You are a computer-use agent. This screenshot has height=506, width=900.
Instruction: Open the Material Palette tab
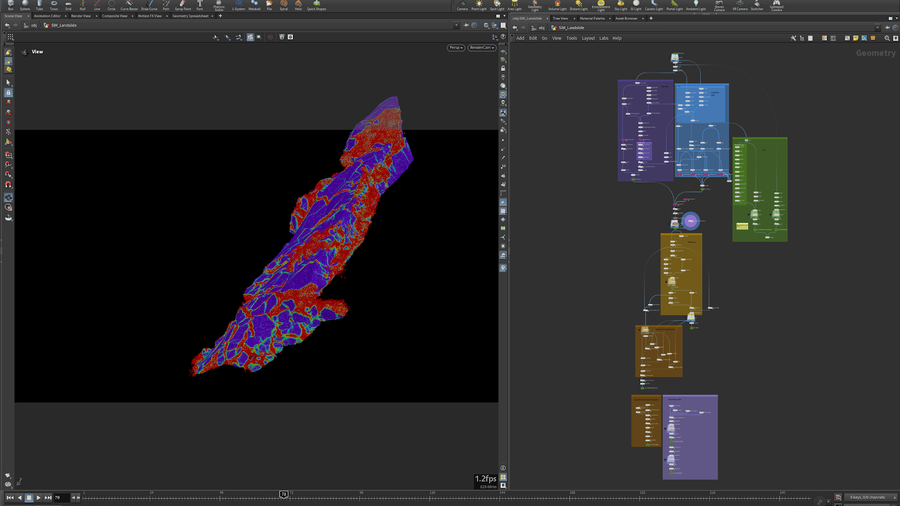click(x=592, y=18)
